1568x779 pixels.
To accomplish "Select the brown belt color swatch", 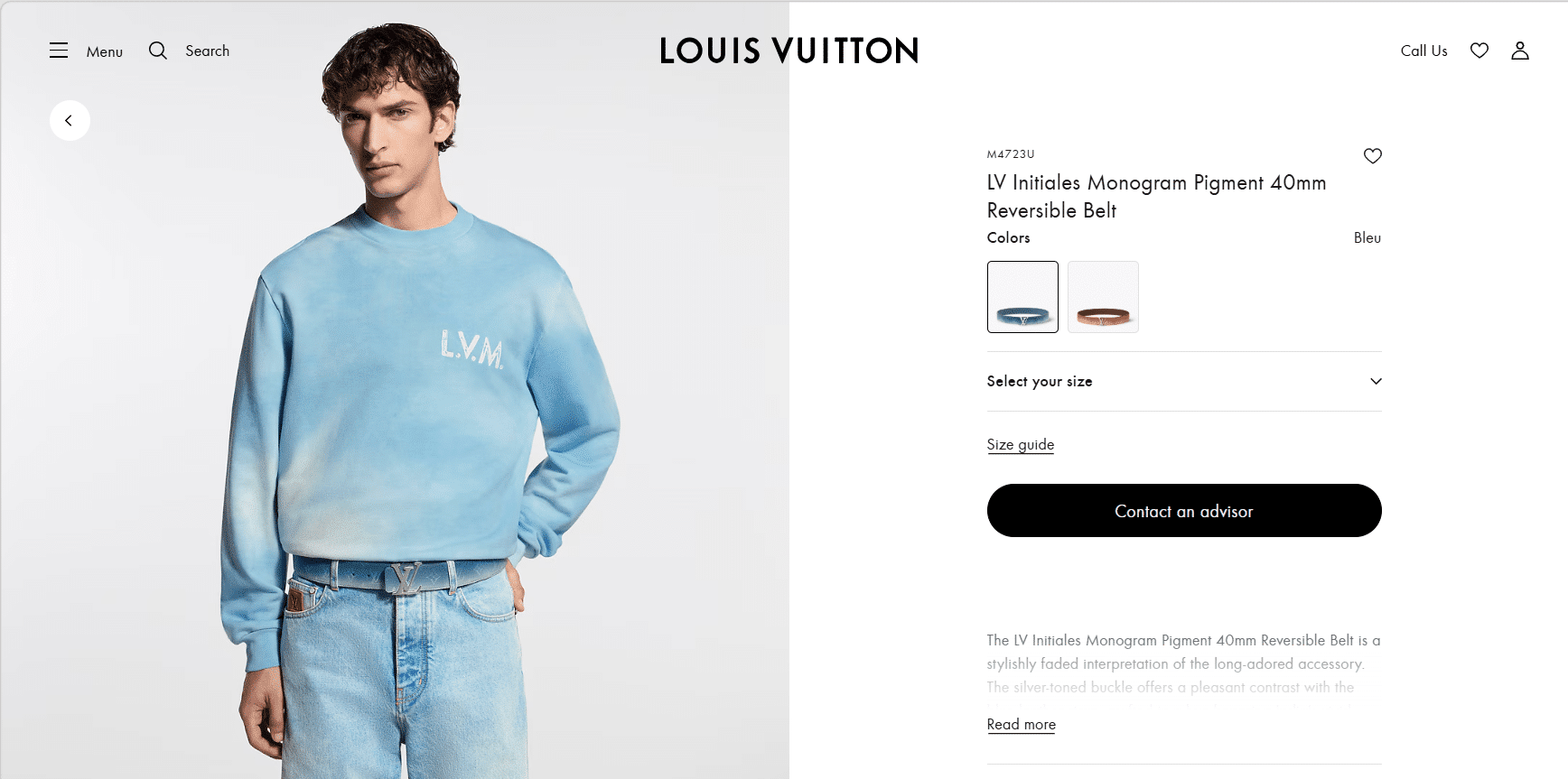I will coord(1103,297).
